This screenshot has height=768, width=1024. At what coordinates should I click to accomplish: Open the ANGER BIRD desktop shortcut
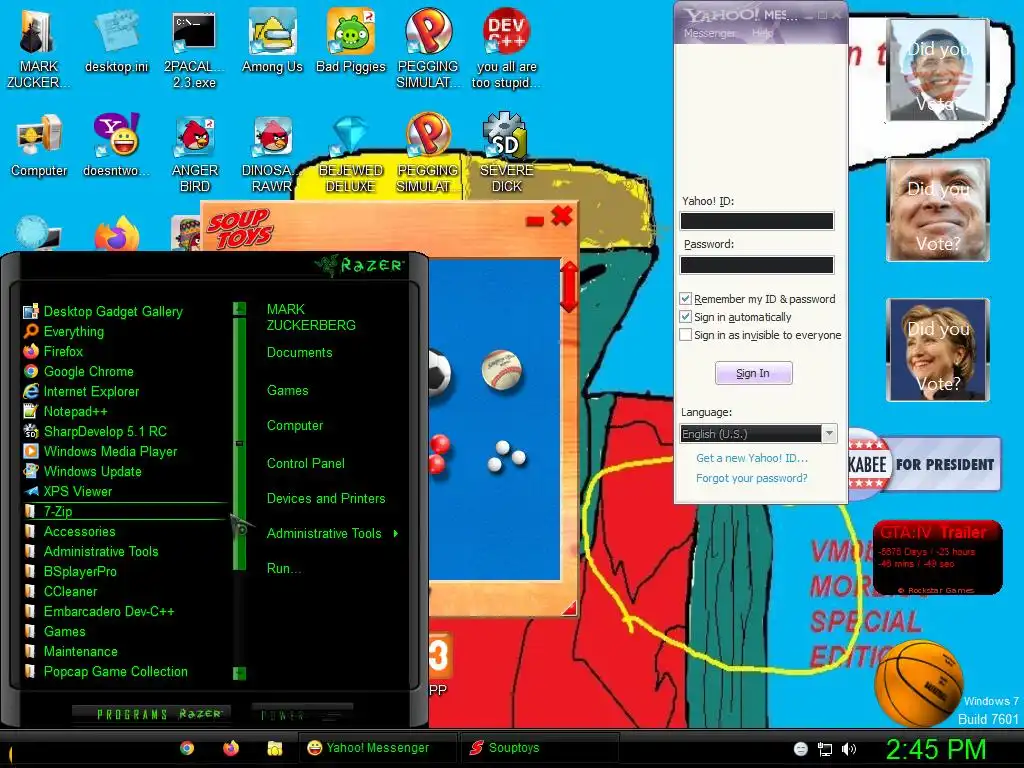[195, 152]
